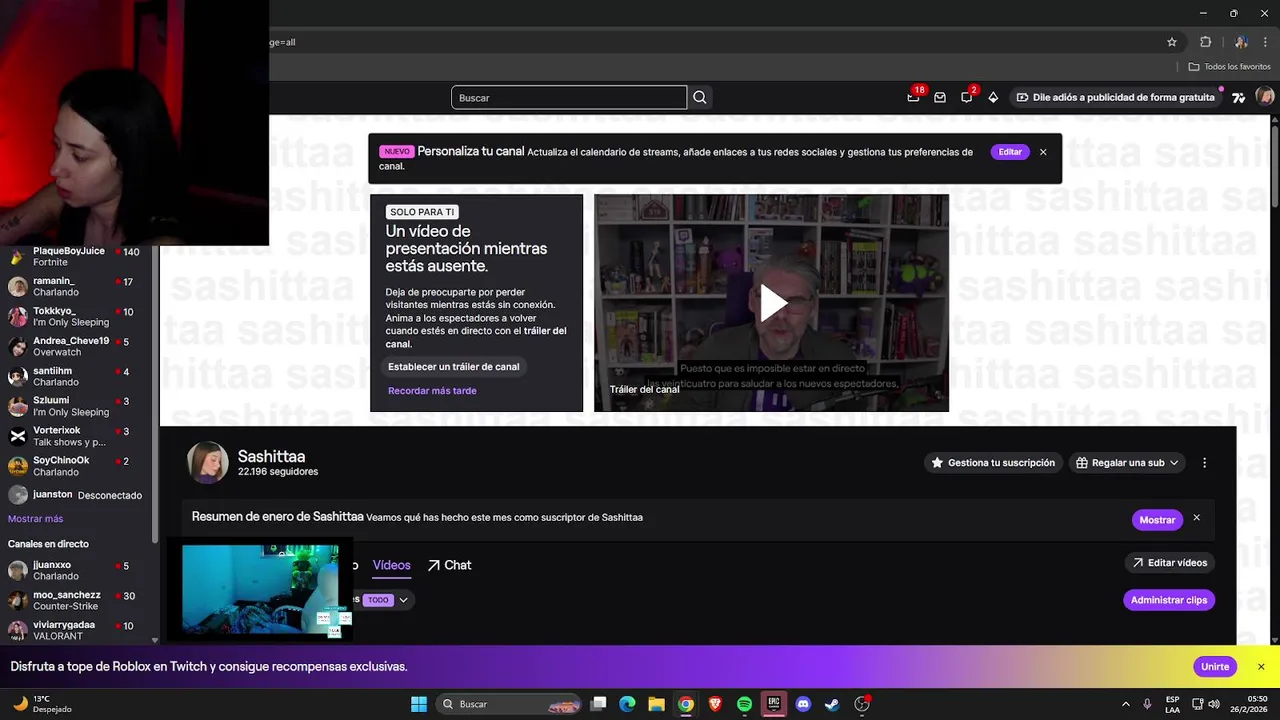The height and width of the screenshot is (720, 1280).
Task: Open OBS Studio from the taskbar
Action: [862, 704]
